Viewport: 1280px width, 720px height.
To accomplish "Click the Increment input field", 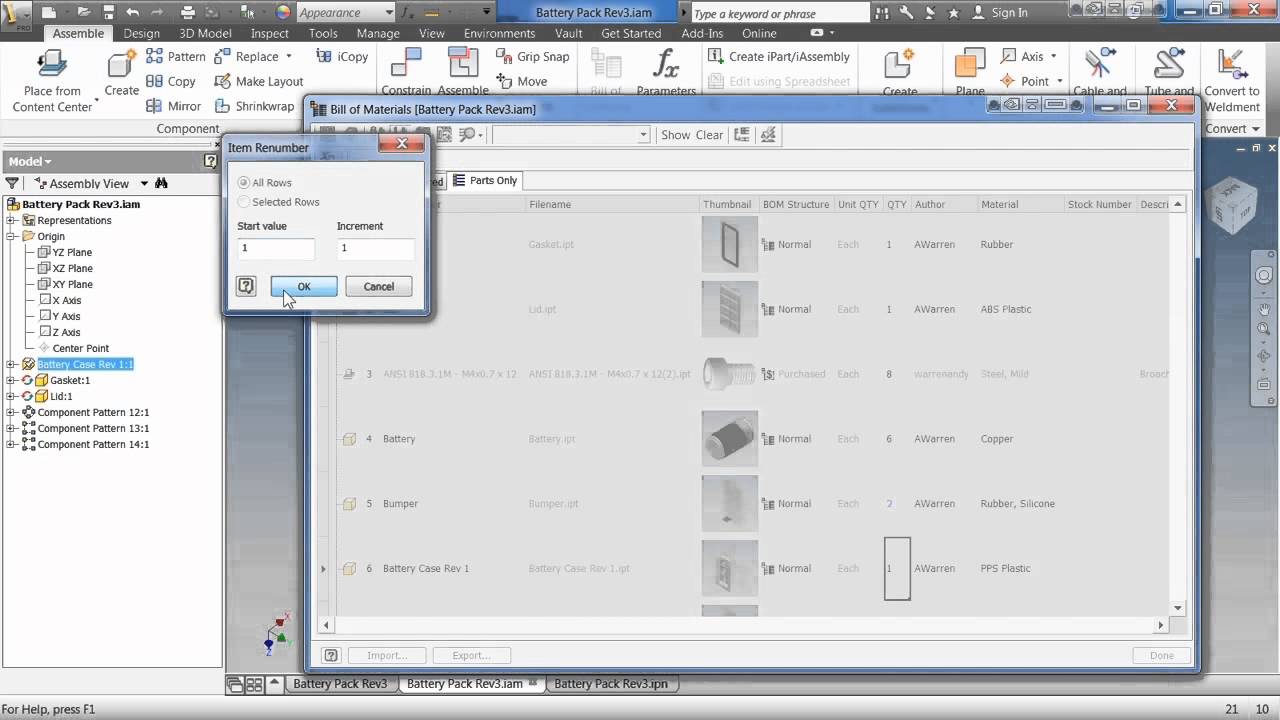I will (x=375, y=248).
